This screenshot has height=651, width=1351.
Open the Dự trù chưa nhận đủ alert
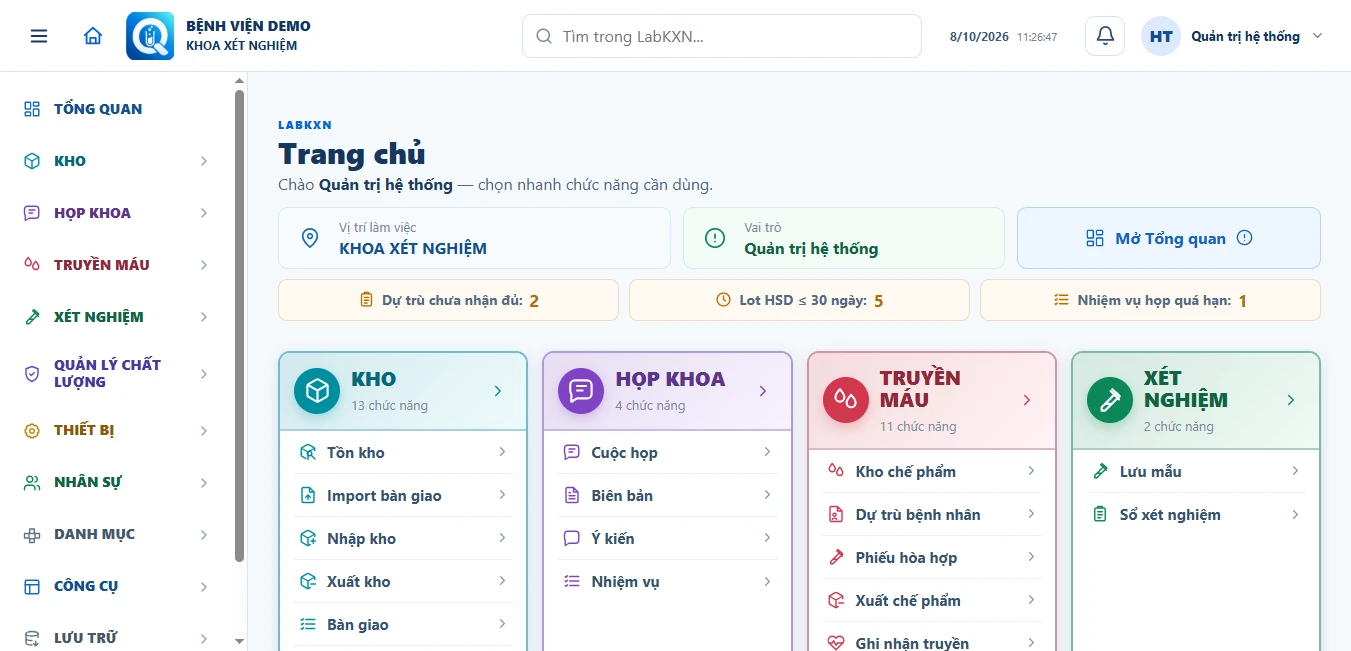tap(449, 300)
